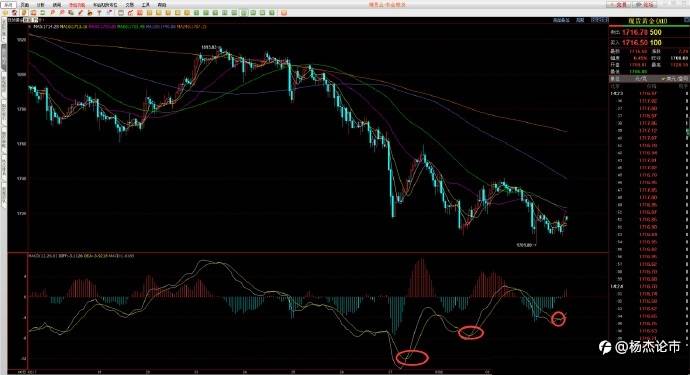Click the last orange icon ending the toolbar
The height and width of the screenshot is (375, 690).
point(284,13)
